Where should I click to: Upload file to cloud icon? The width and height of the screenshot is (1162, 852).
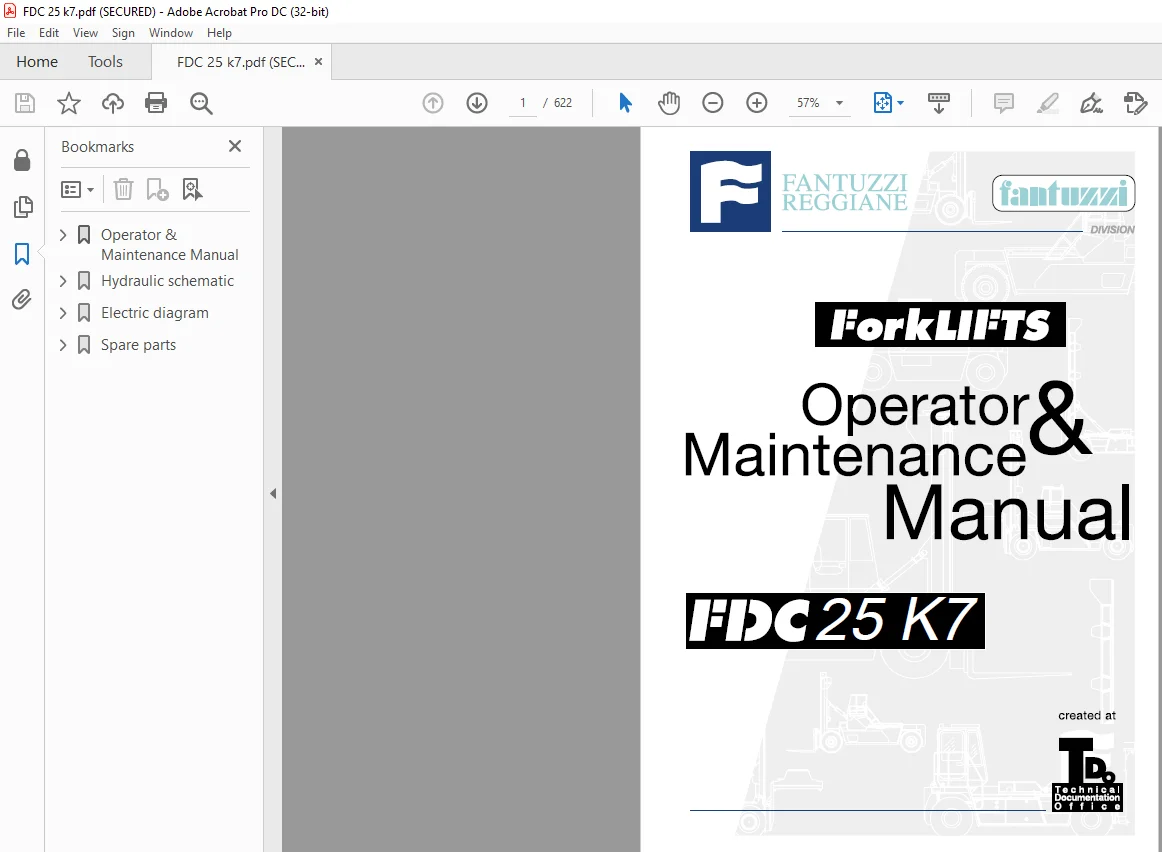[113, 103]
